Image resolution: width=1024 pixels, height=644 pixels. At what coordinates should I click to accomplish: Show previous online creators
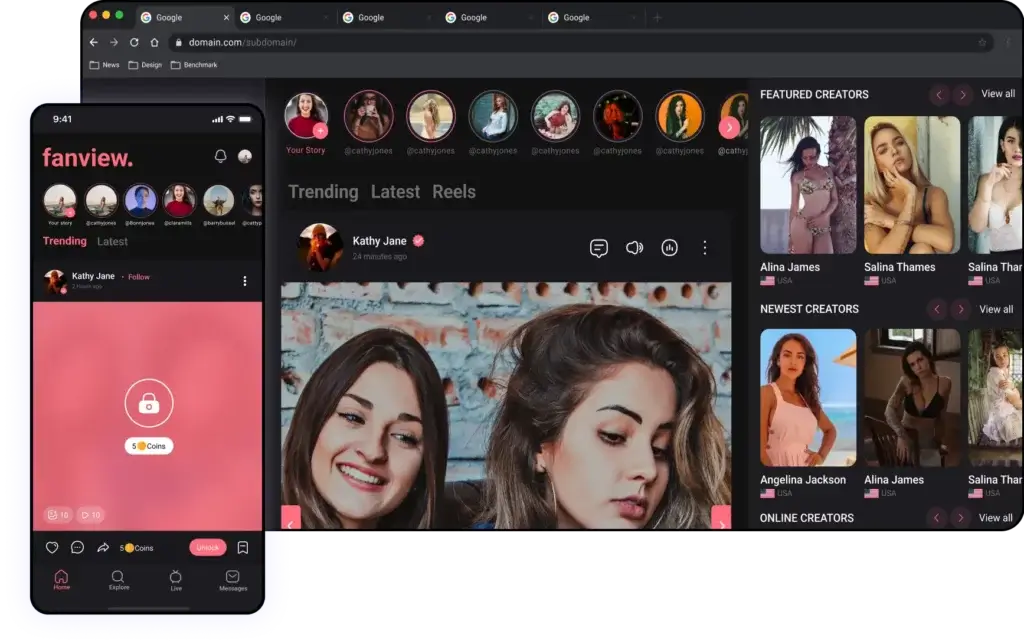(936, 518)
